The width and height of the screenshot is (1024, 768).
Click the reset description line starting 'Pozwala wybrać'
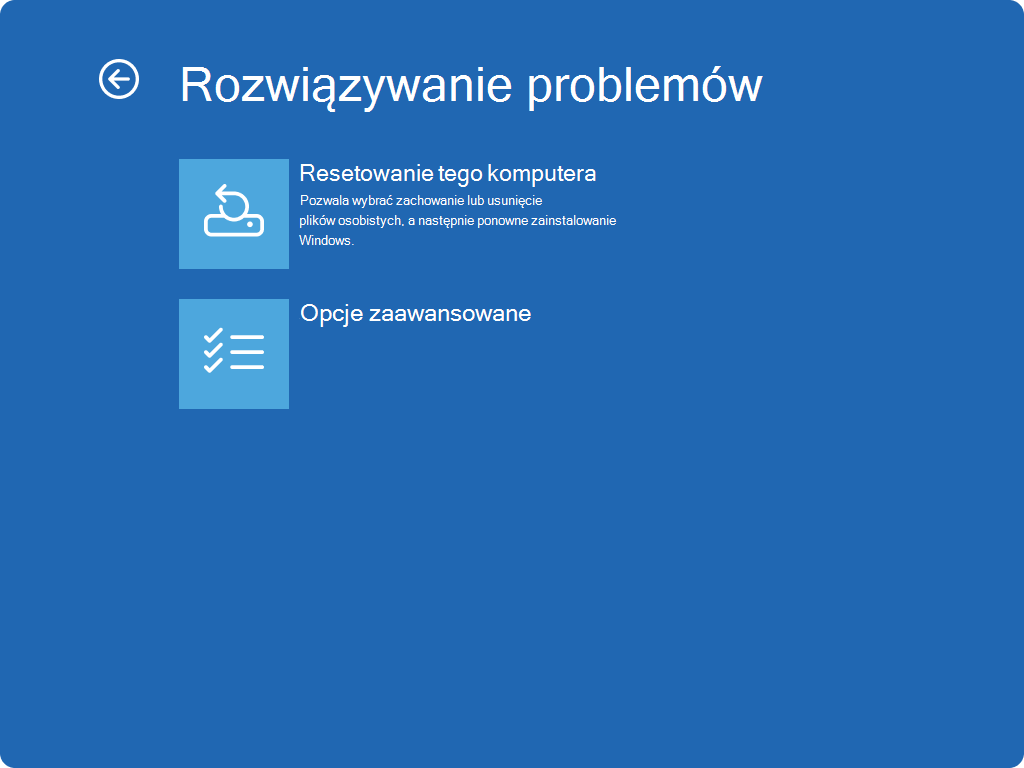(420, 200)
